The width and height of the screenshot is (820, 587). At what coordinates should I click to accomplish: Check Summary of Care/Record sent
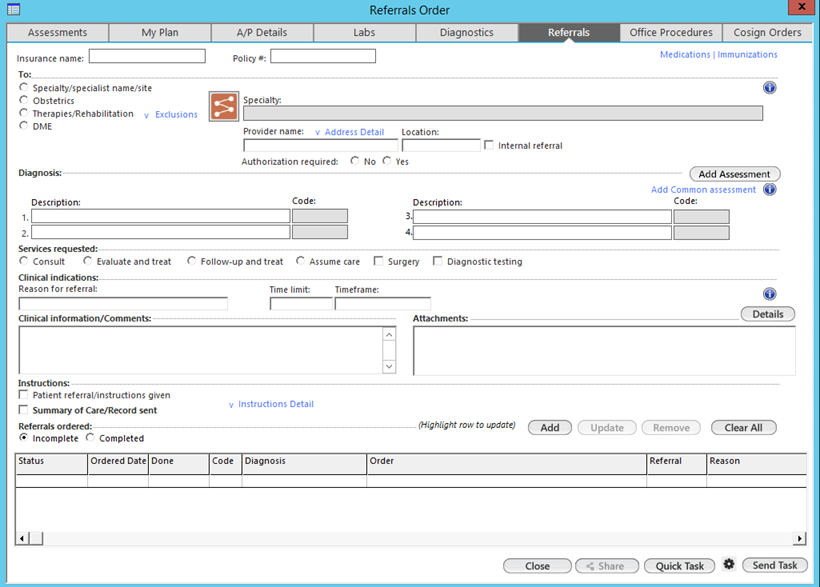coord(23,410)
